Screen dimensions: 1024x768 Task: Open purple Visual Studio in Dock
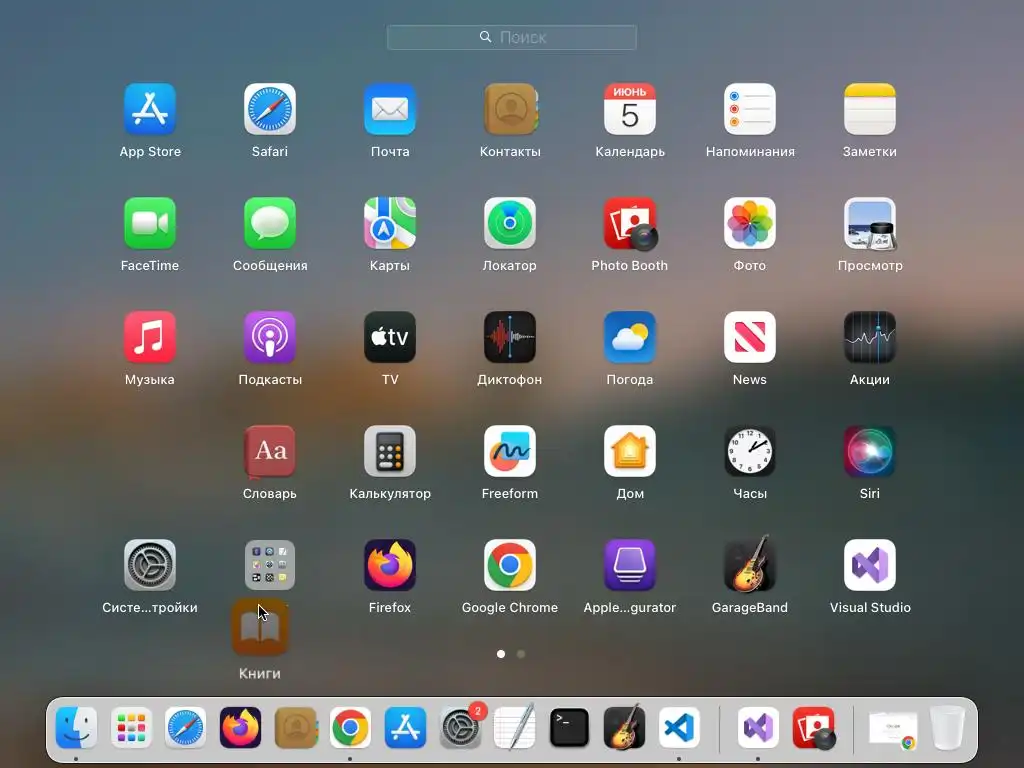[758, 728]
